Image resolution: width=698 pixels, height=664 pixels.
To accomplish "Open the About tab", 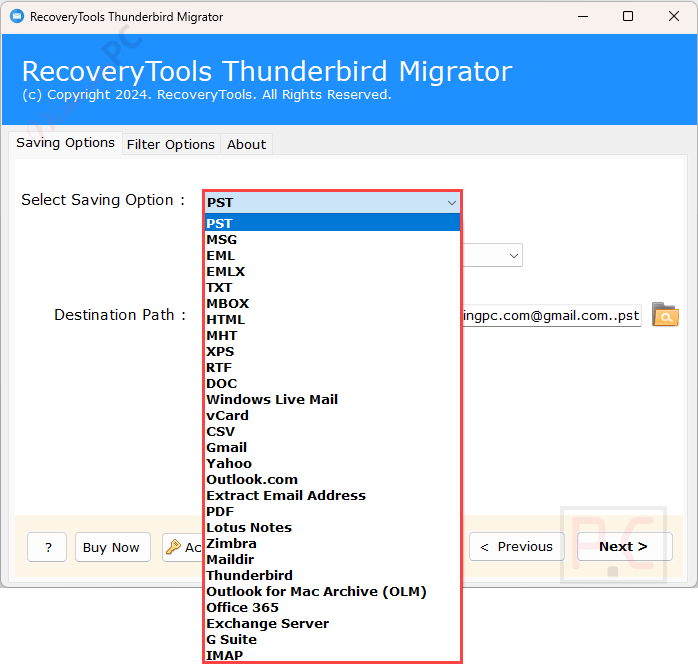I will tap(246, 144).
